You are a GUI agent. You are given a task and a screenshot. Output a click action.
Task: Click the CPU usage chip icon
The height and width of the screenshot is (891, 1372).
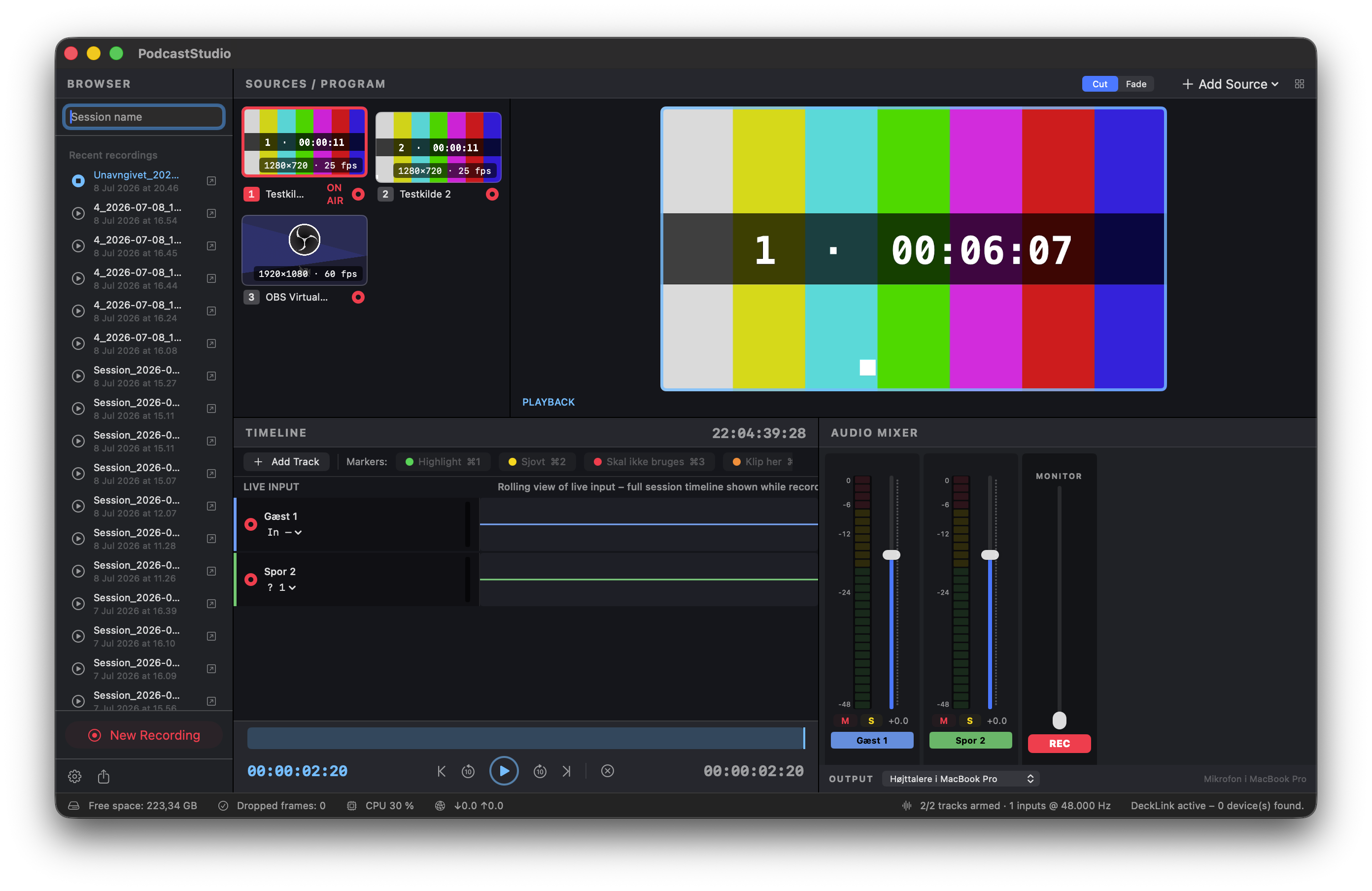pyautogui.click(x=352, y=806)
